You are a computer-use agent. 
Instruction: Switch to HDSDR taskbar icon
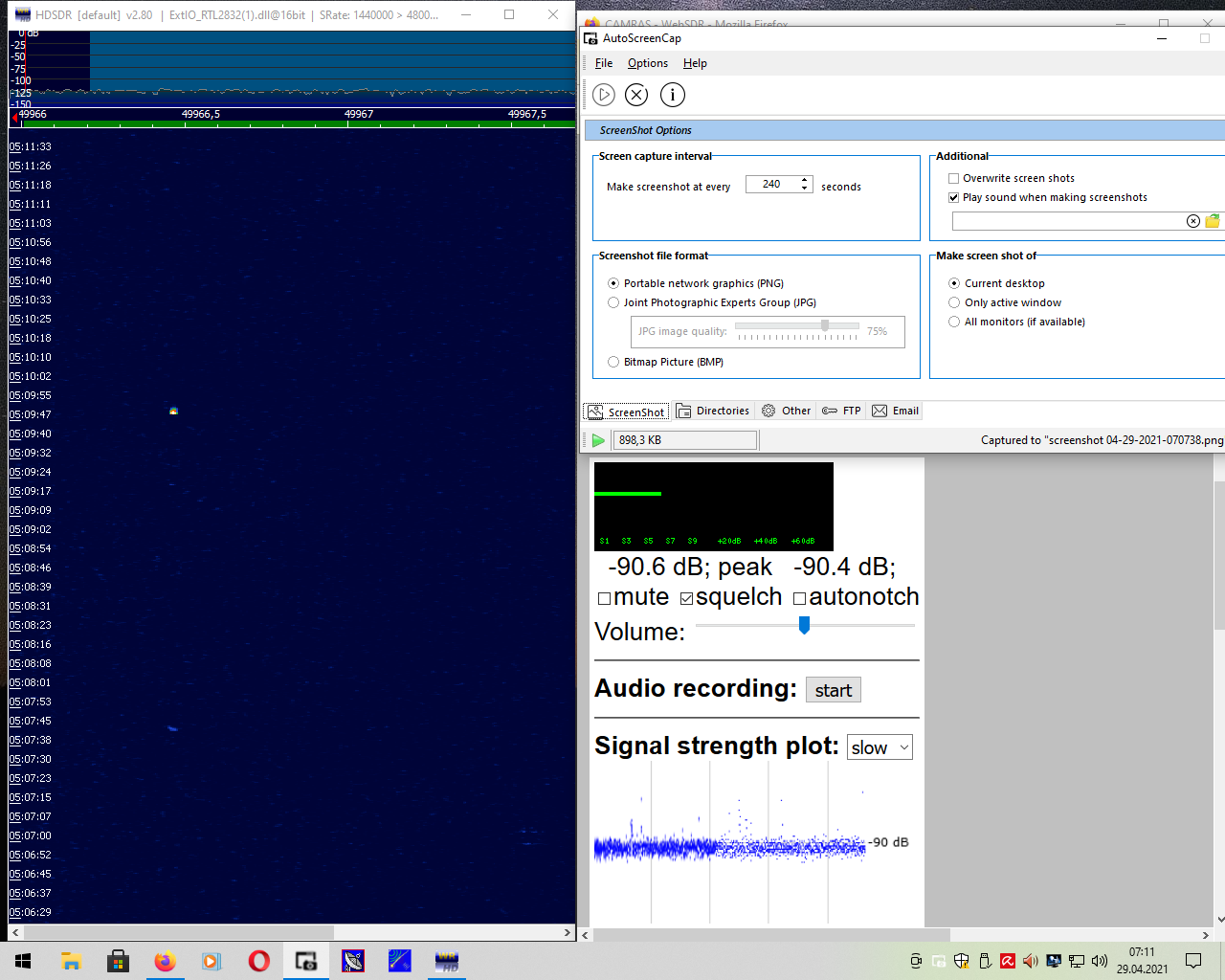(447, 961)
